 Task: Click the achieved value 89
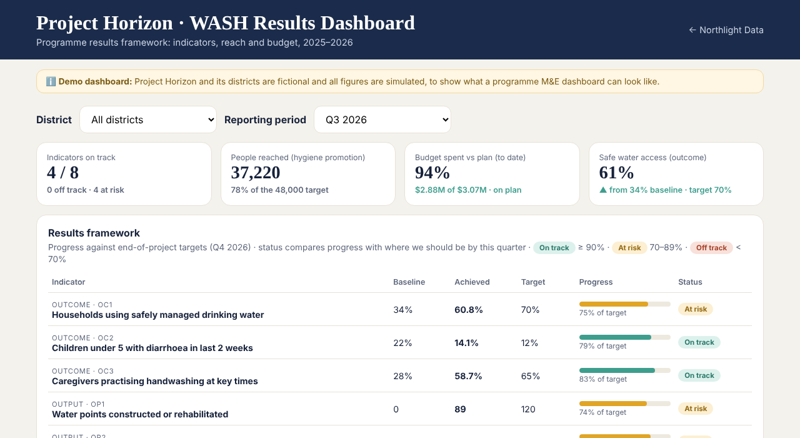pos(460,409)
